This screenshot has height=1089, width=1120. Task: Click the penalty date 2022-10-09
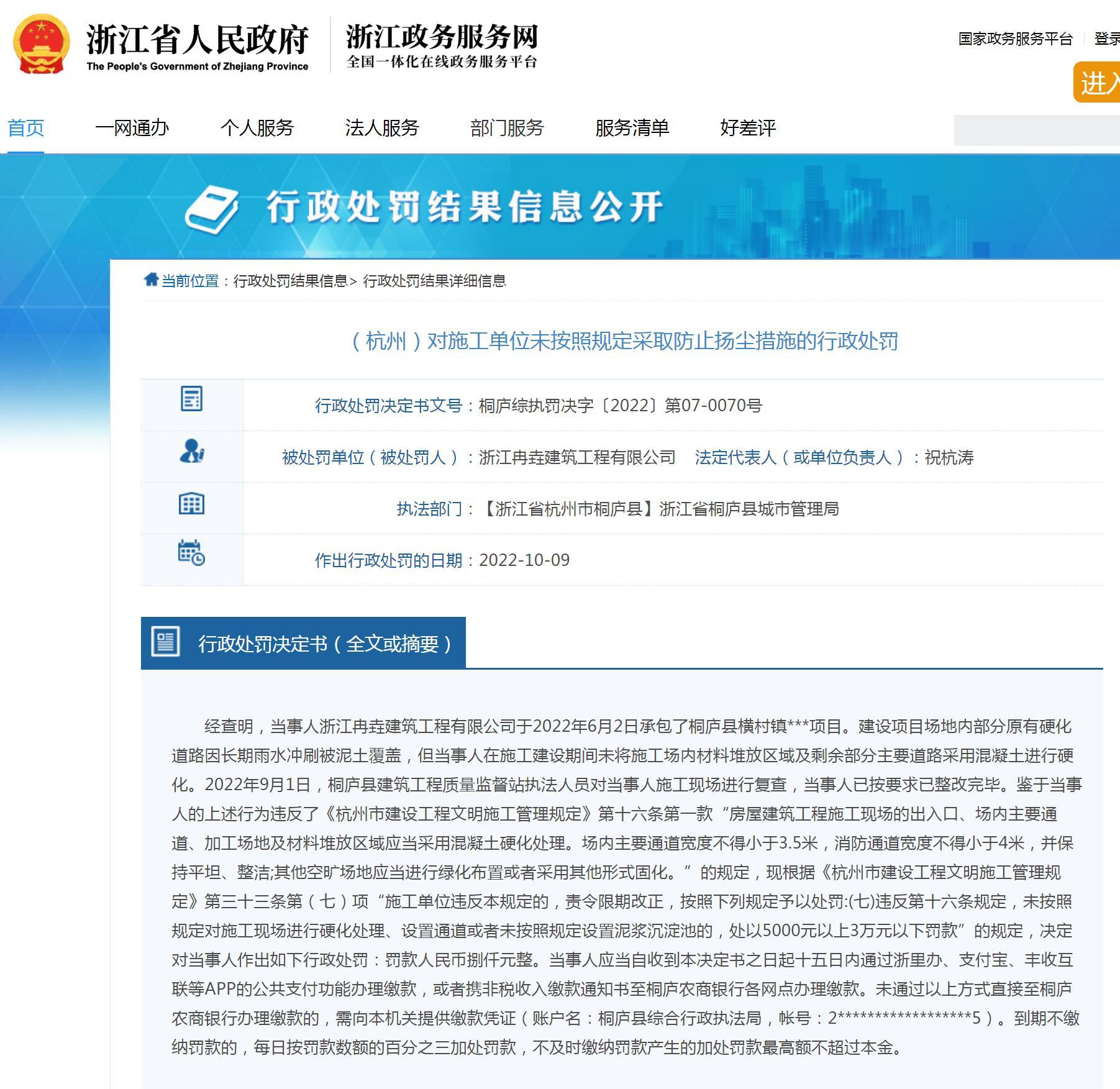coord(524,560)
